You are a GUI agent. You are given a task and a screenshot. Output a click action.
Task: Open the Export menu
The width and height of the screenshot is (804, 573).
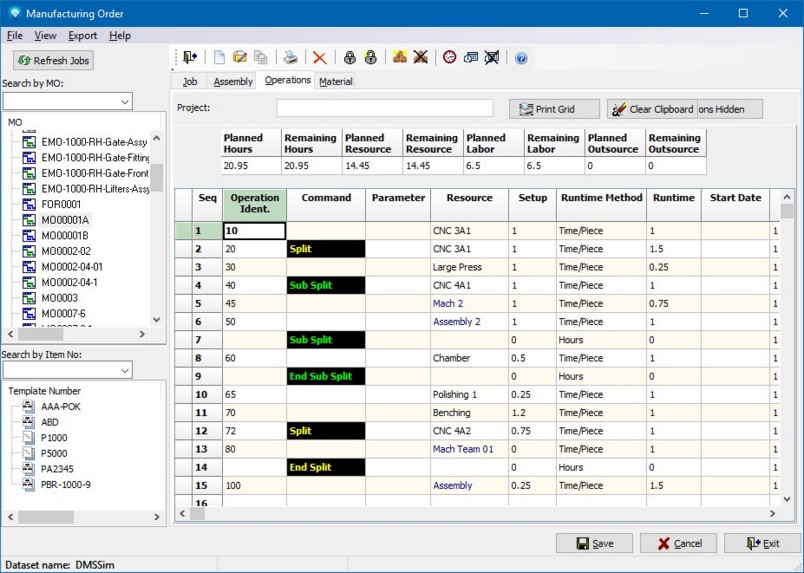tap(82, 36)
